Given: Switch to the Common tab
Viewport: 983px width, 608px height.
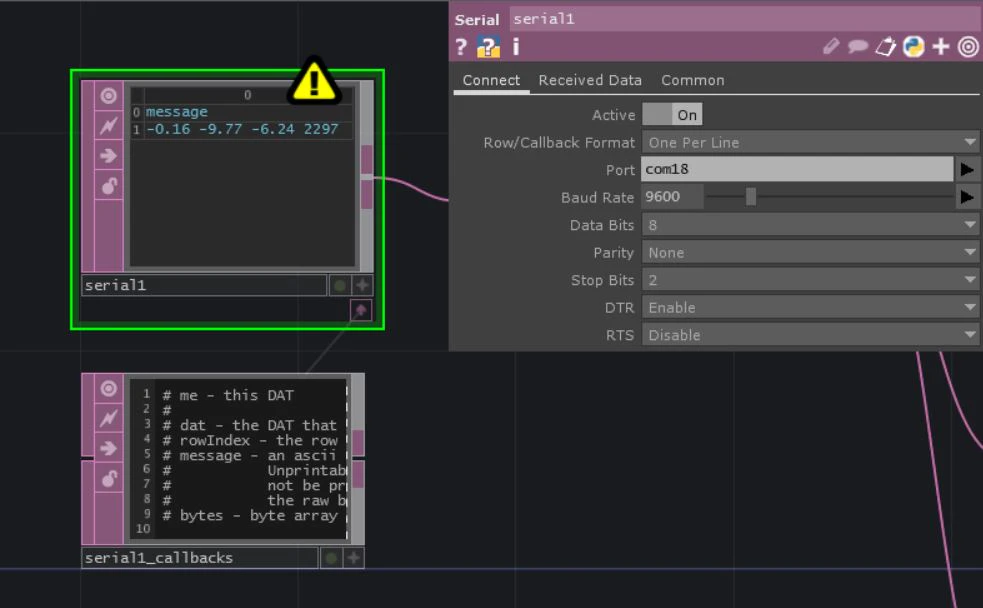Looking at the screenshot, I should coord(693,80).
